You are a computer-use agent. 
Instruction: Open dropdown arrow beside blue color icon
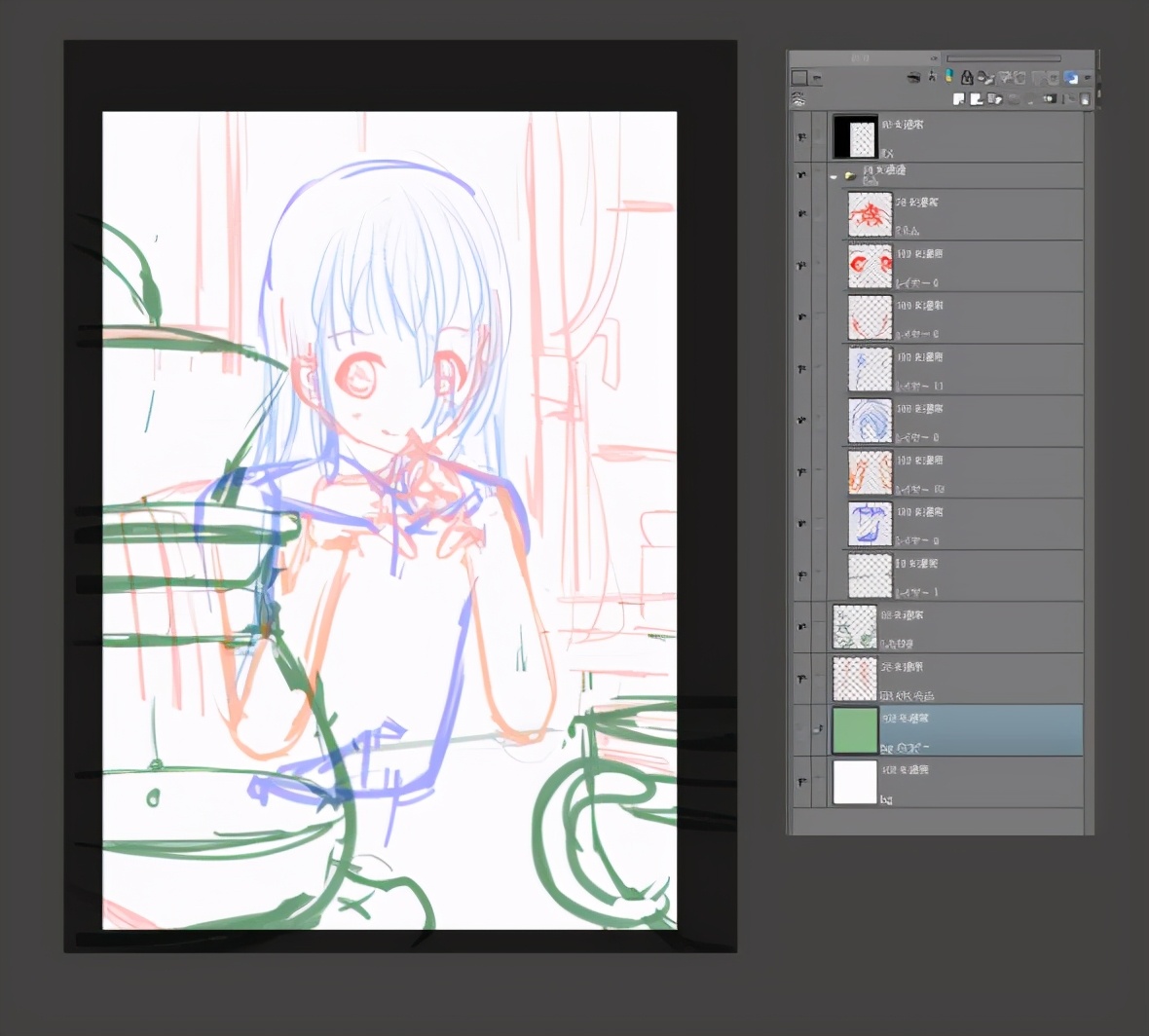tap(1087, 77)
